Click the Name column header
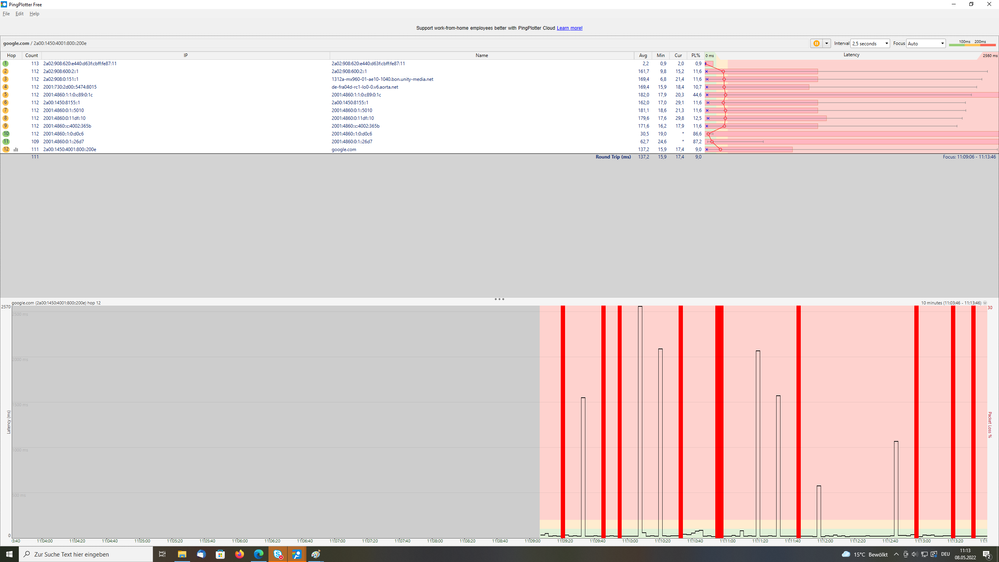Screen dimensions: 999x562 pyautogui.click(x=482, y=55)
